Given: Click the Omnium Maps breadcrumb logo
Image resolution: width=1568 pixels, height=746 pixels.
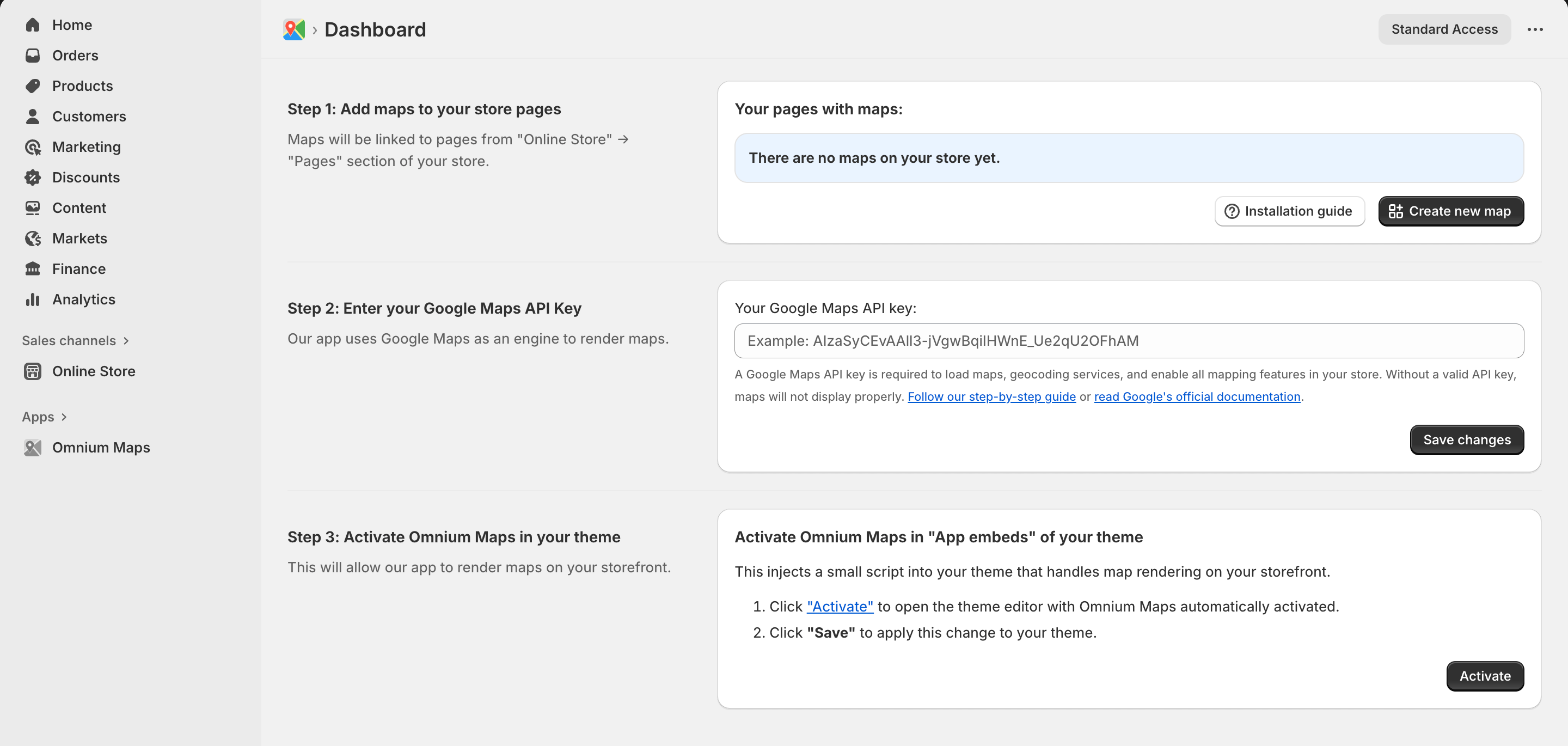Looking at the screenshot, I should point(294,29).
